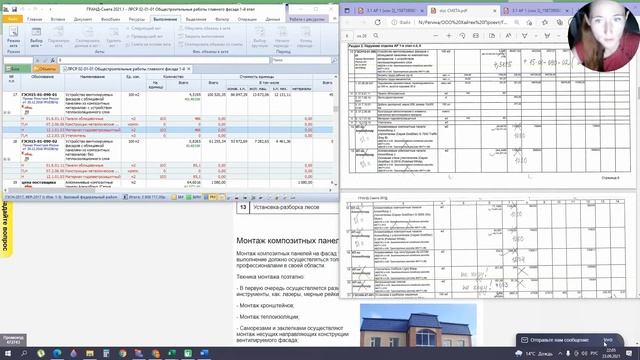This screenshot has height=360, width=640.
Task: Click the PDF highlight tool icon
Action: point(547,36)
